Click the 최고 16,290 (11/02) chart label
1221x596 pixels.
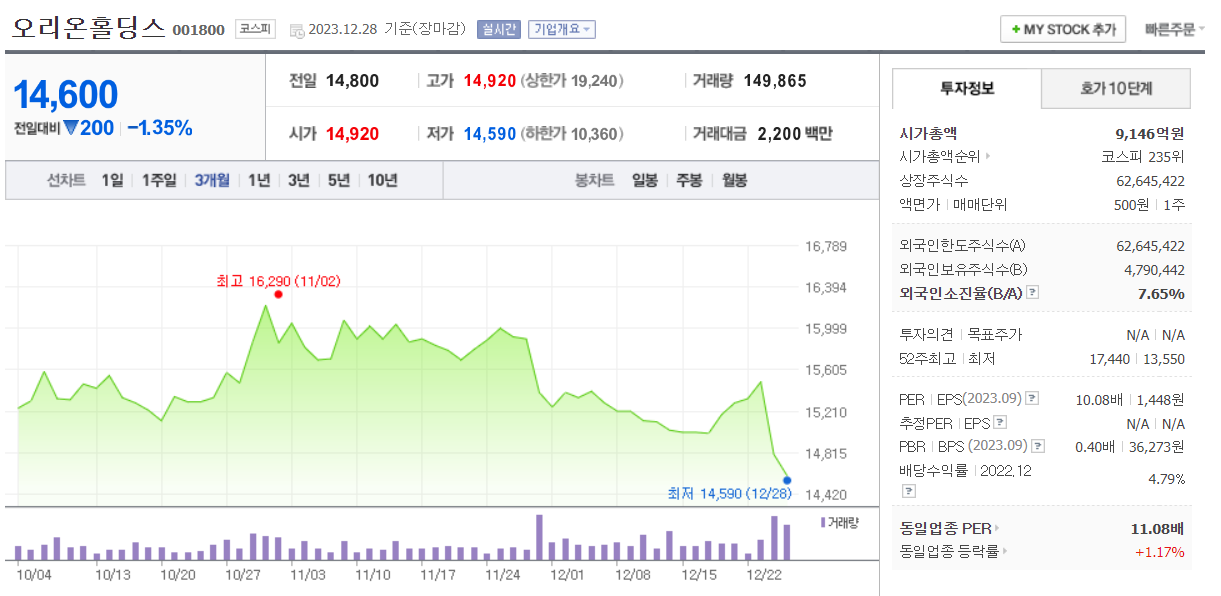pyautogui.click(x=278, y=281)
